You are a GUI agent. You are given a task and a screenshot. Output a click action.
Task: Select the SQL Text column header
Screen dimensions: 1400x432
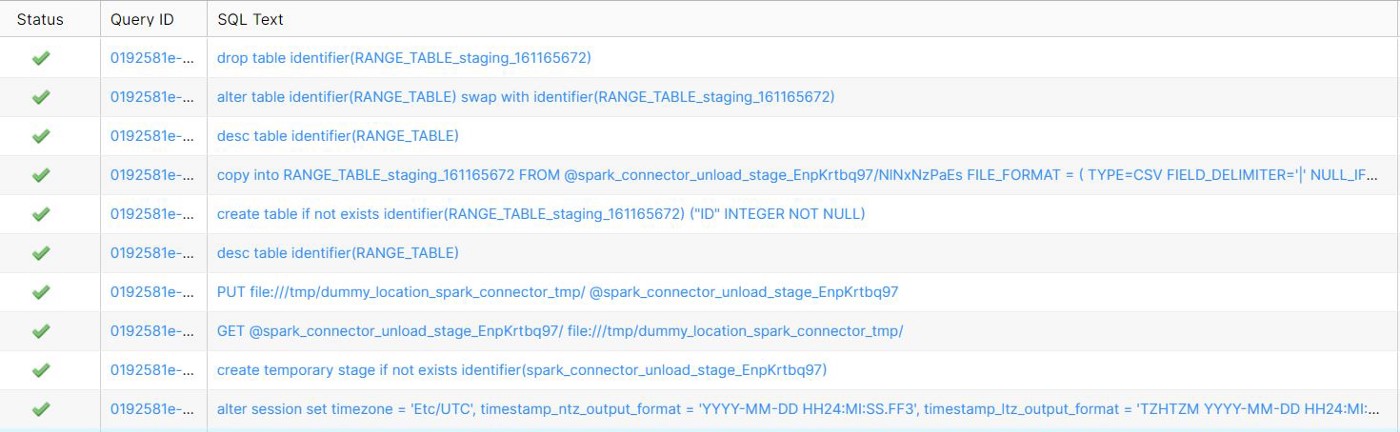(x=250, y=19)
